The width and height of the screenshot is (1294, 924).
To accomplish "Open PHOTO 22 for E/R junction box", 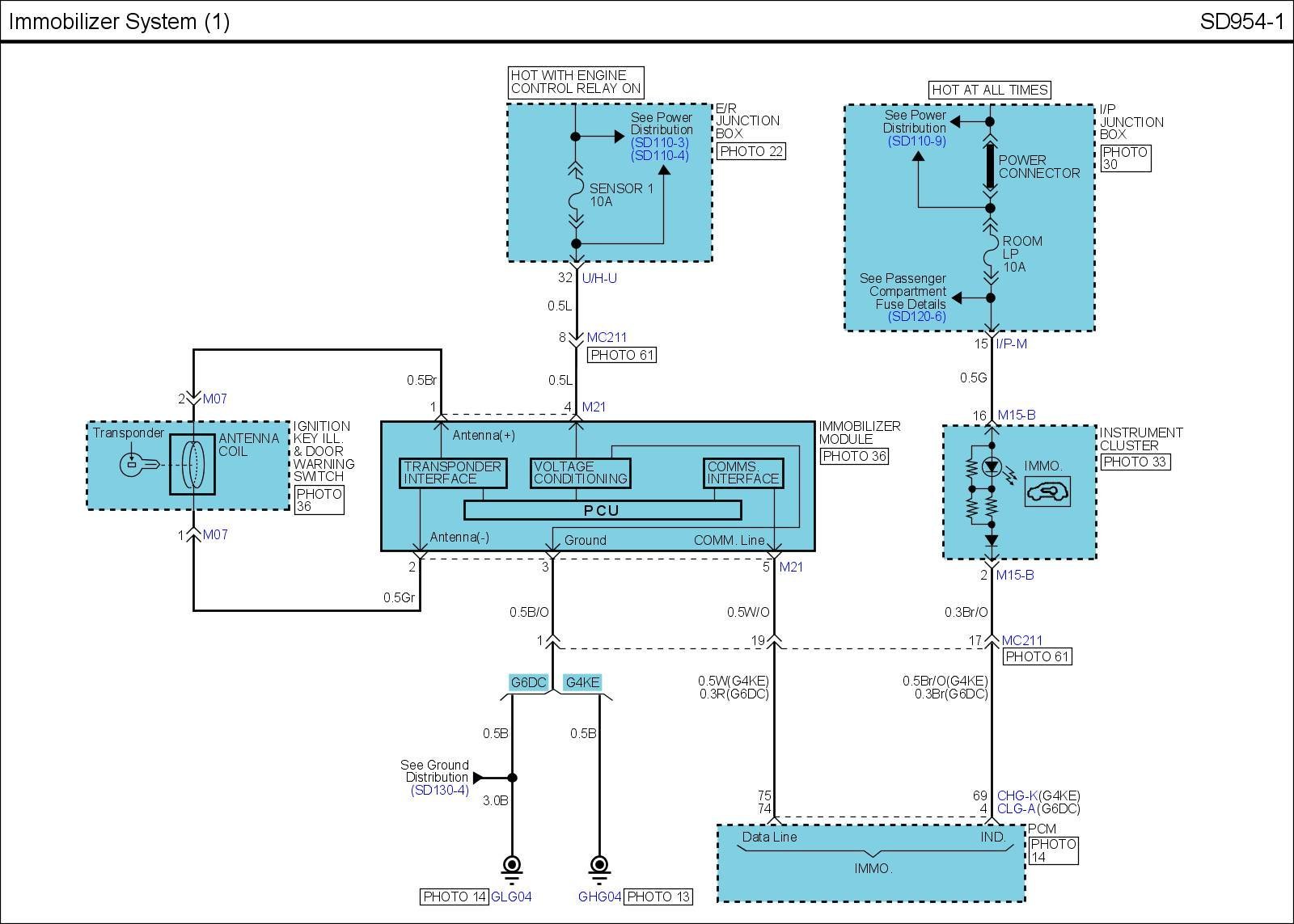I will [751, 151].
